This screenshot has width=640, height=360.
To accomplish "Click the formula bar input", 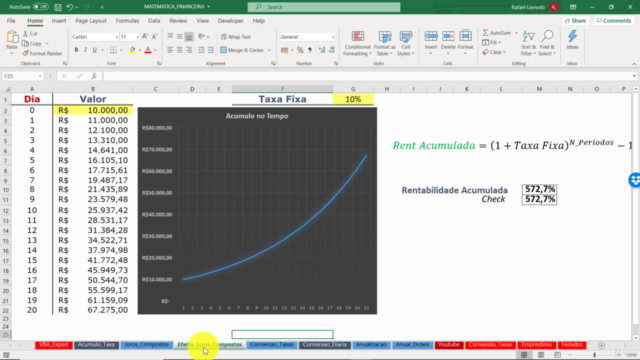I will click(367, 76).
